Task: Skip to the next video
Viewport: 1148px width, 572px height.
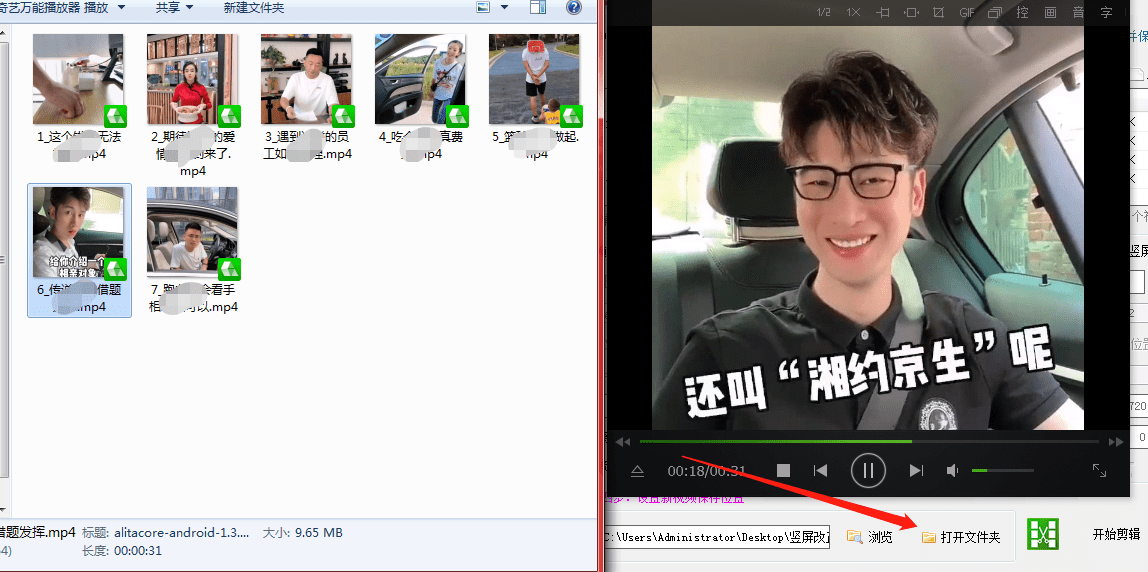Action: [916, 470]
